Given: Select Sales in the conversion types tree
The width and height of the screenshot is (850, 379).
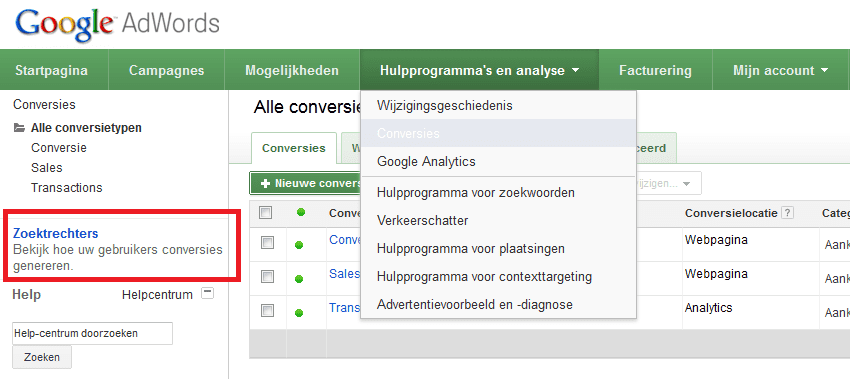Looking at the screenshot, I should tap(47, 168).
